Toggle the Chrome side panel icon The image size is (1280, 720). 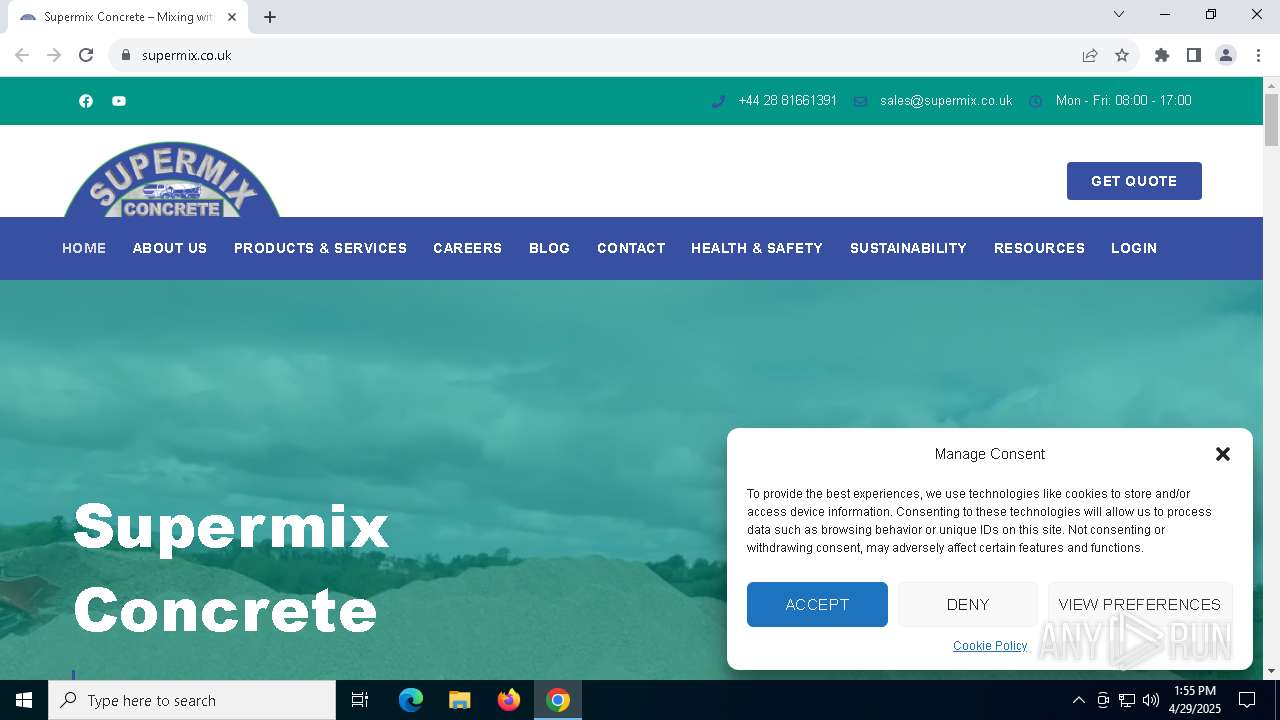1194,55
